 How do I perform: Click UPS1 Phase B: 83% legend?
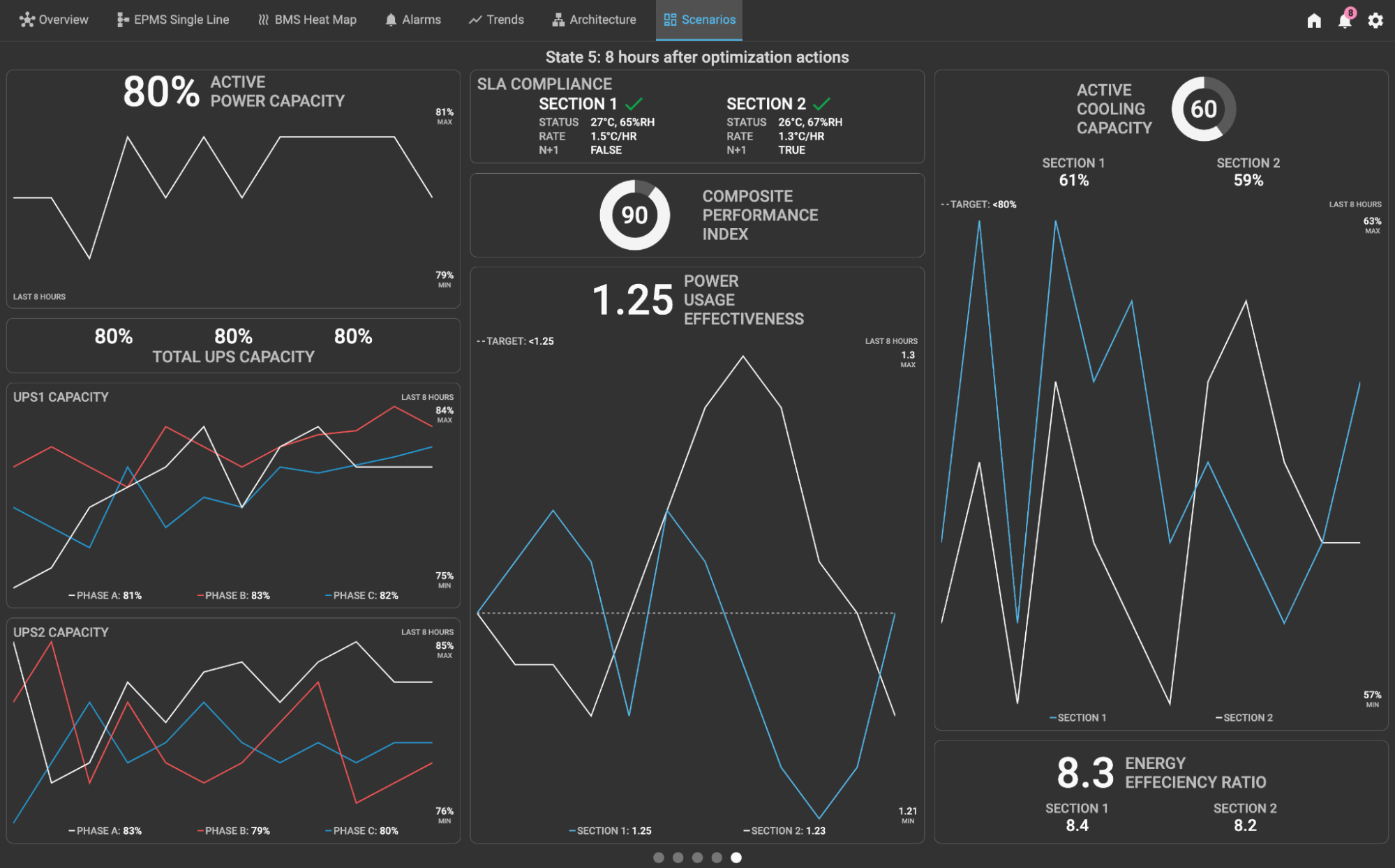pyautogui.click(x=233, y=595)
